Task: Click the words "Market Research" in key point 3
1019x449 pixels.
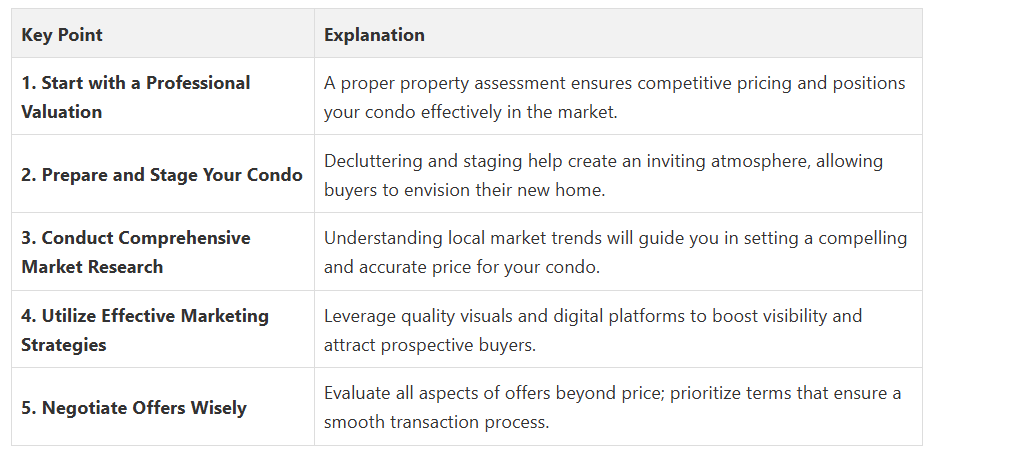Action: [x=92, y=267]
